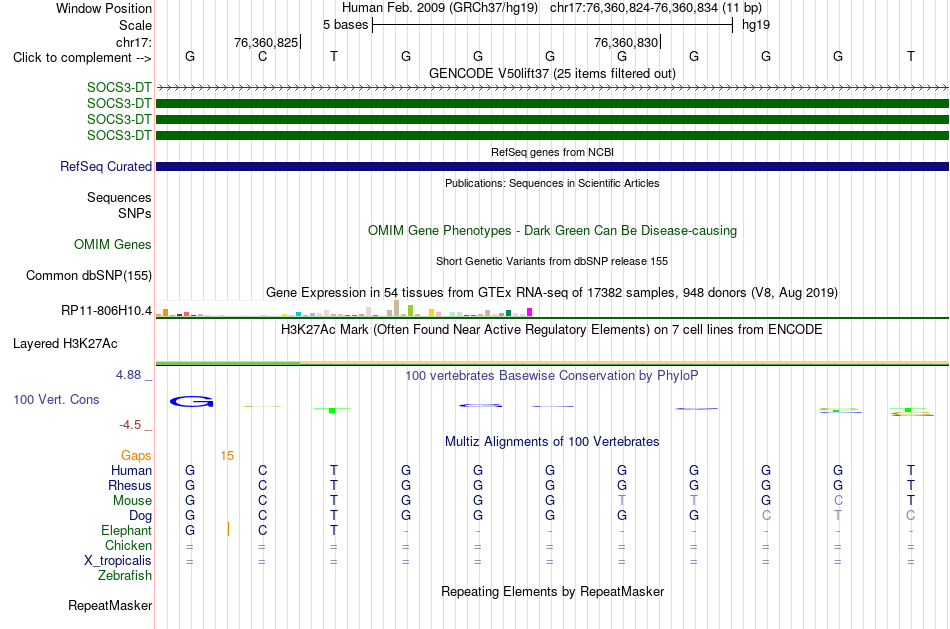Click the 'chr17:76,360,824-76,360,834 (11 bp)' position text
The width and height of the screenshot is (950, 629).
[x=656, y=8]
